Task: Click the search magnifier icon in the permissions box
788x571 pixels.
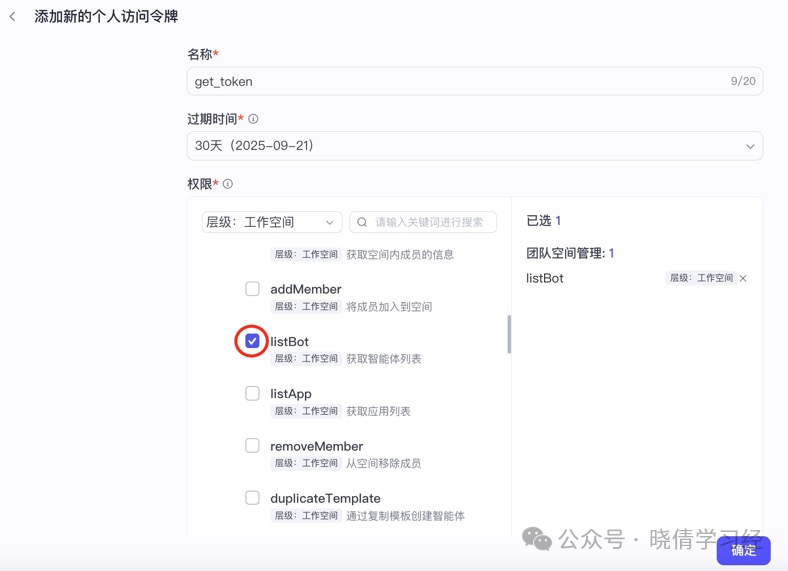Action: click(362, 222)
